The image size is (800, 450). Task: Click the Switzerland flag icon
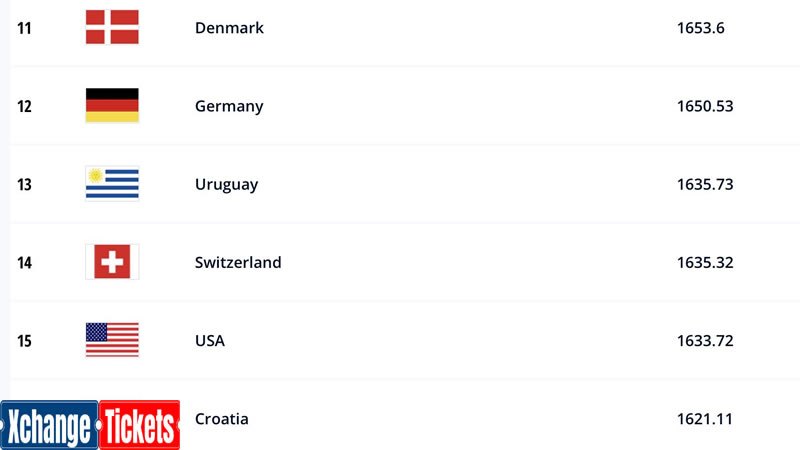tap(112, 262)
